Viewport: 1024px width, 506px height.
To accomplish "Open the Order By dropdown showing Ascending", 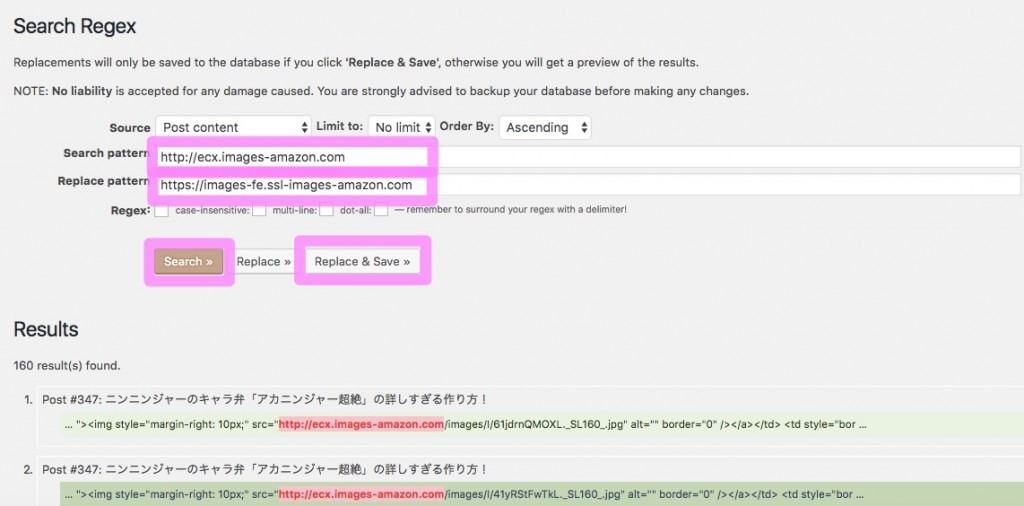I will click(x=545, y=127).
